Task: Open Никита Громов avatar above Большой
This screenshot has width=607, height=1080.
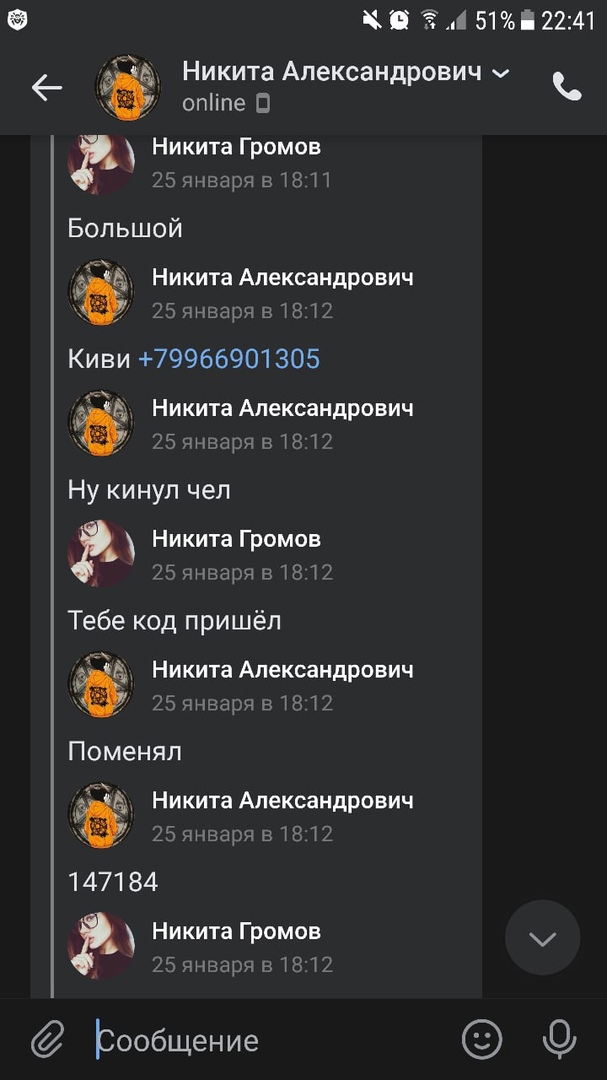Action: click(101, 163)
